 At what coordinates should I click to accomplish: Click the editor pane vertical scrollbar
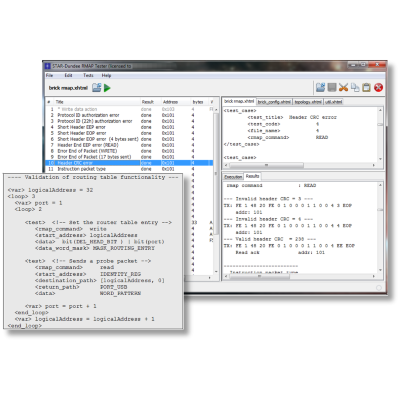click(380, 134)
